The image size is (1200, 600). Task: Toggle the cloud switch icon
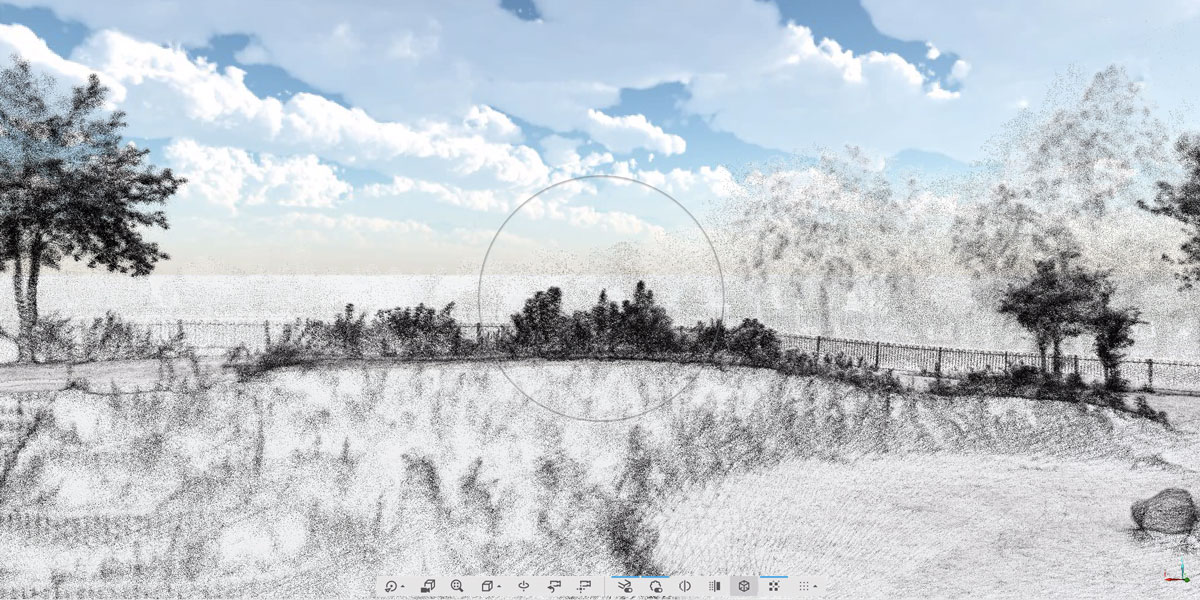(655, 586)
